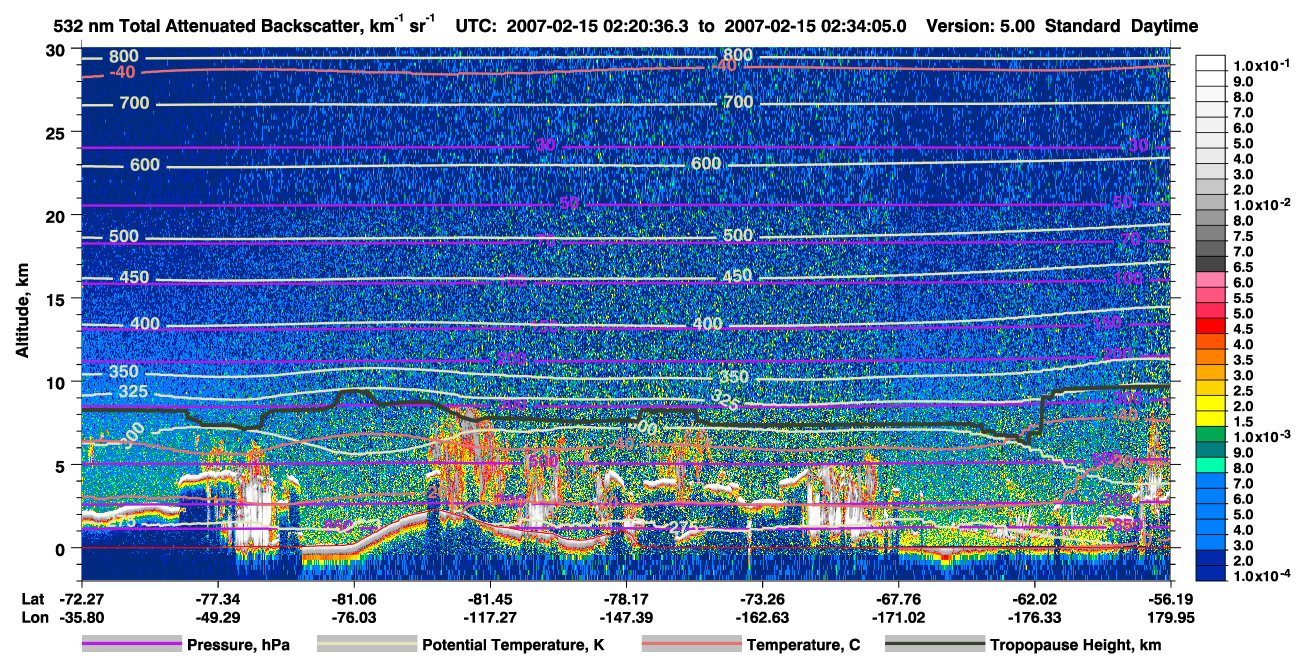Click the latitude value -73.26
The width and height of the screenshot is (1300, 667).
(762, 598)
